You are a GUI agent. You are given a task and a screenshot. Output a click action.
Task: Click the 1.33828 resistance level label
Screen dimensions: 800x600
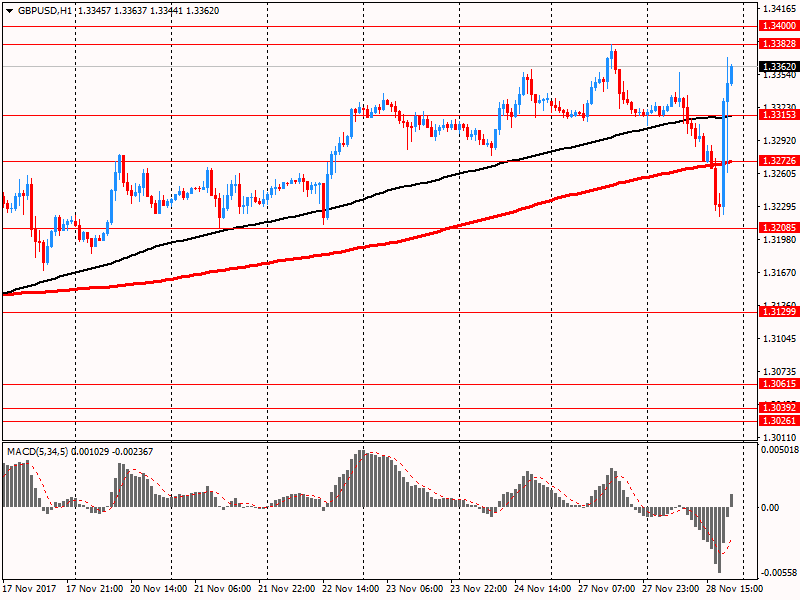779,44
